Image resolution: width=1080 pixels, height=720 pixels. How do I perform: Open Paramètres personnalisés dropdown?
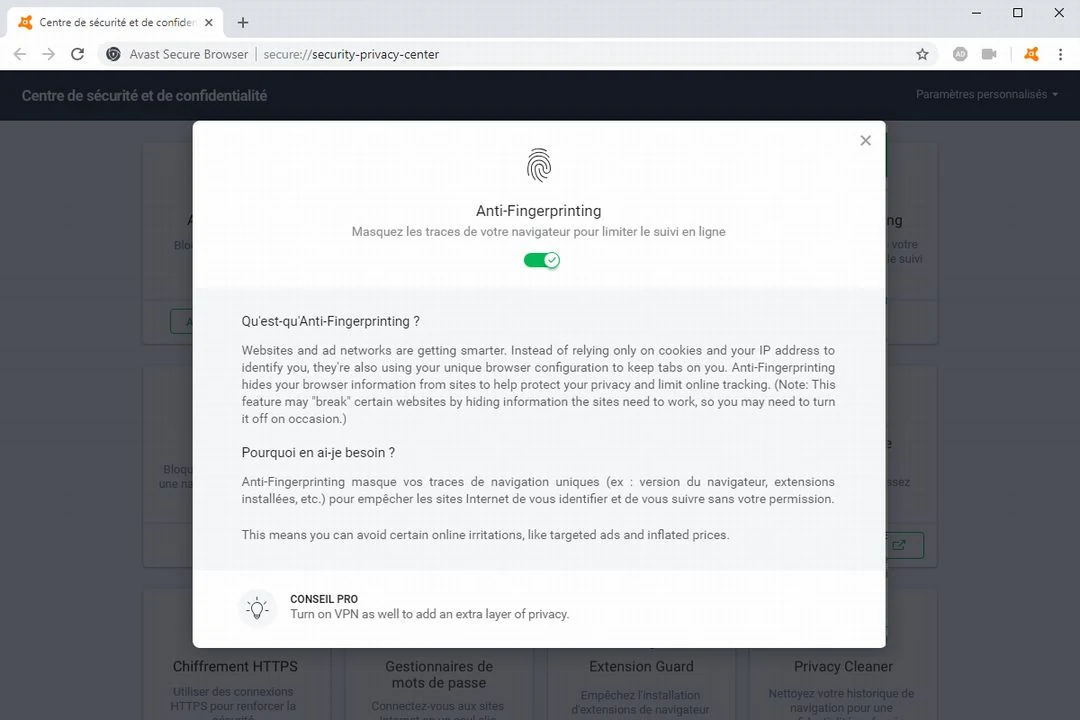point(986,94)
